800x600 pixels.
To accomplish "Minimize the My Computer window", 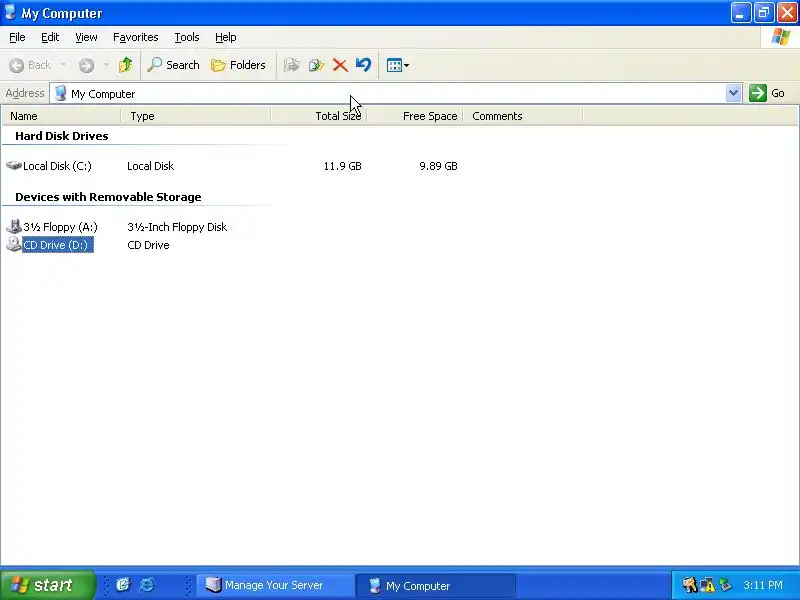I will coord(741,13).
